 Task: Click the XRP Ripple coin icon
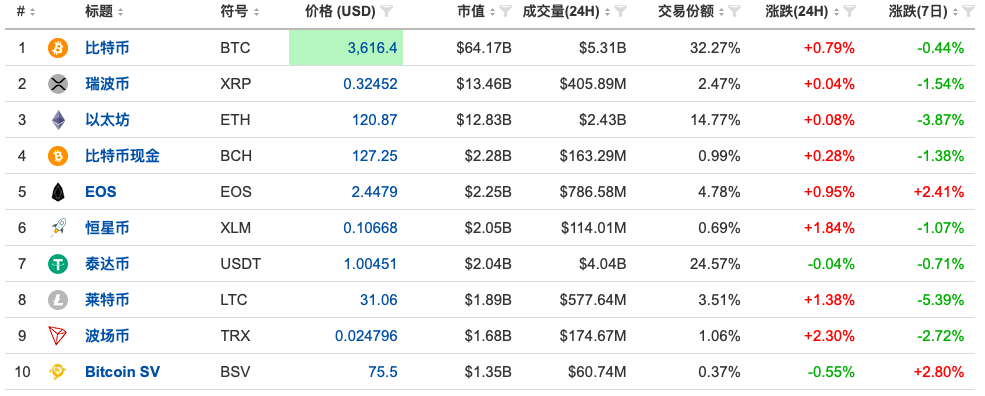click(58, 84)
